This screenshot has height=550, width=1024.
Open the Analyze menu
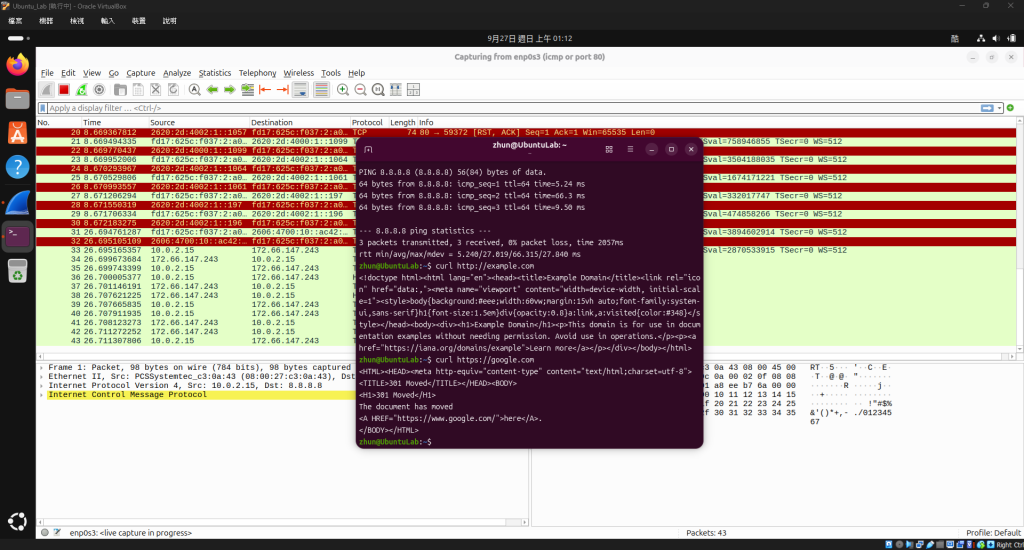tap(177, 73)
